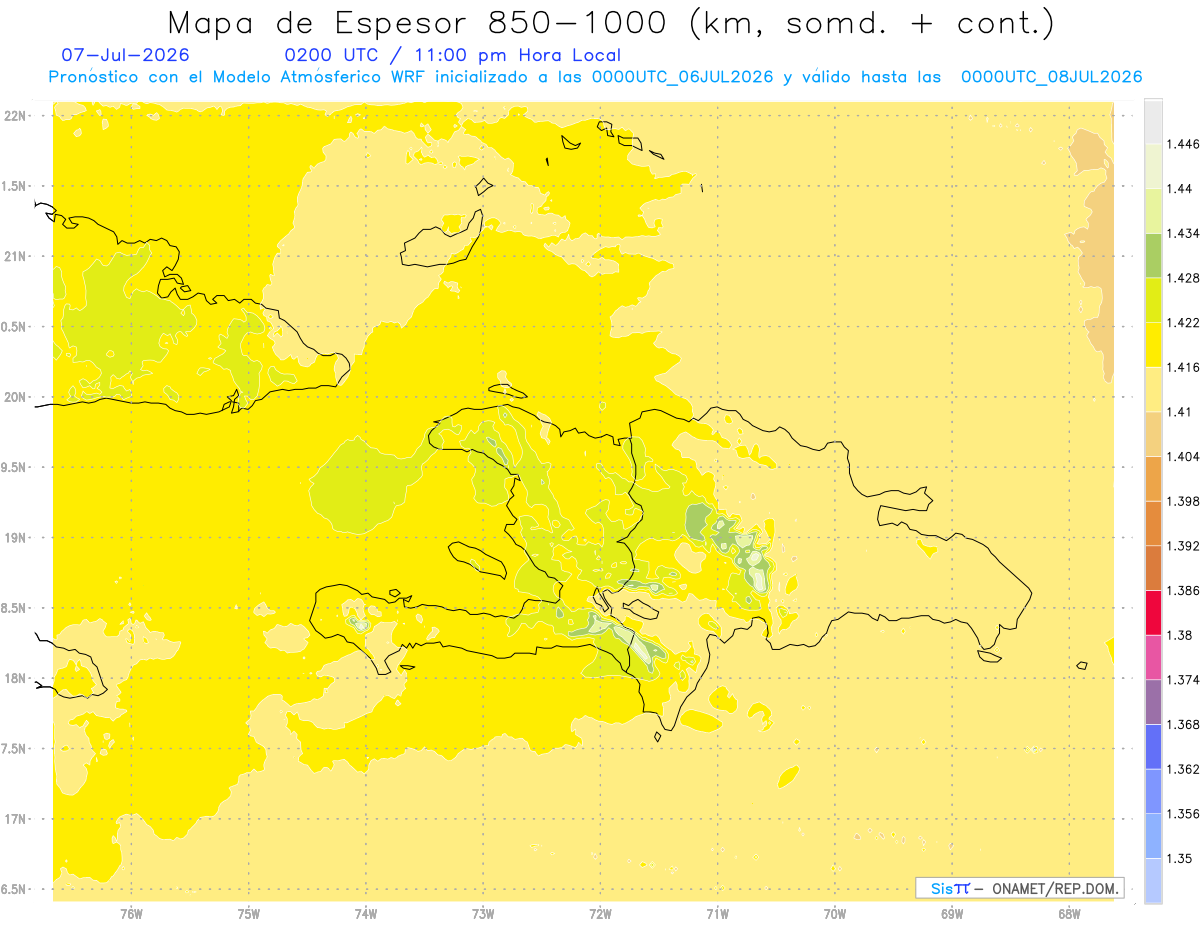Select latitude label "19N"

point(14,538)
